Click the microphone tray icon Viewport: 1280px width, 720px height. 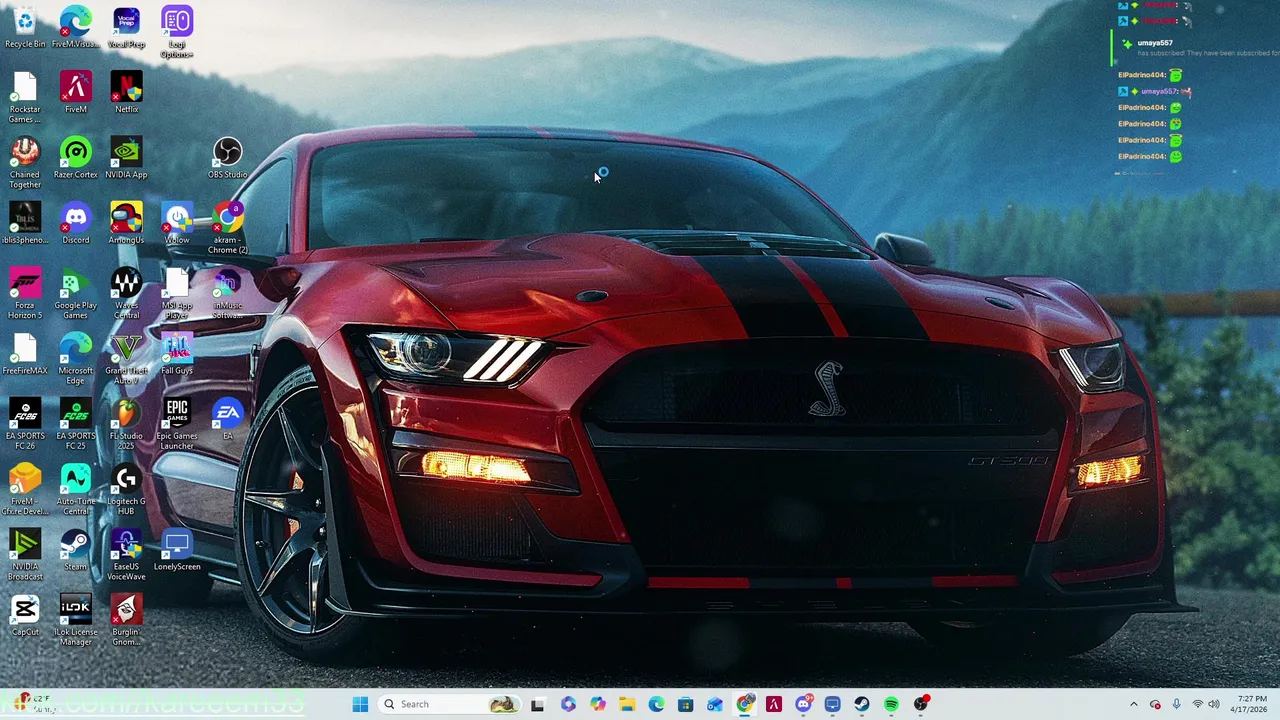(1176, 704)
